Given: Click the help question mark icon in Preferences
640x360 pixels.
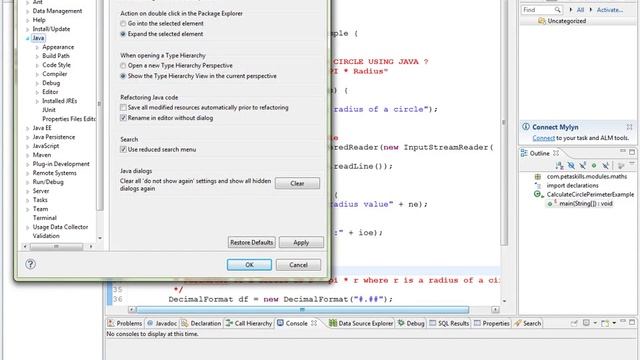Looking at the screenshot, I should 30,264.
